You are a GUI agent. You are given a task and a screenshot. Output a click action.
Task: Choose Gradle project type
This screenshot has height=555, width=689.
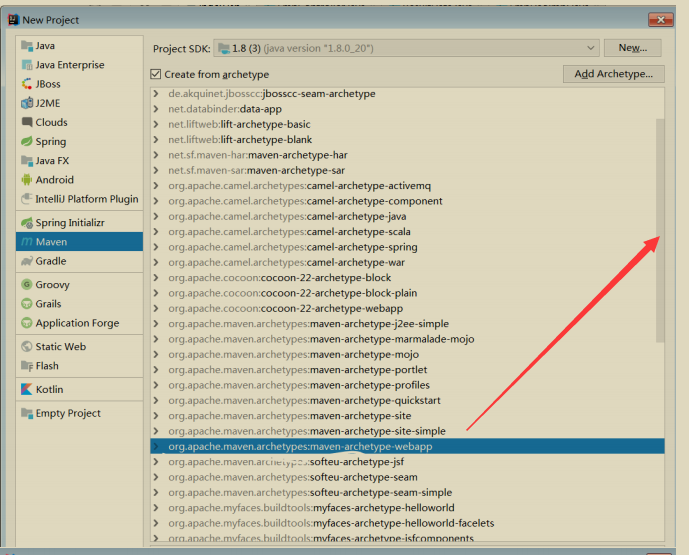click(80, 261)
